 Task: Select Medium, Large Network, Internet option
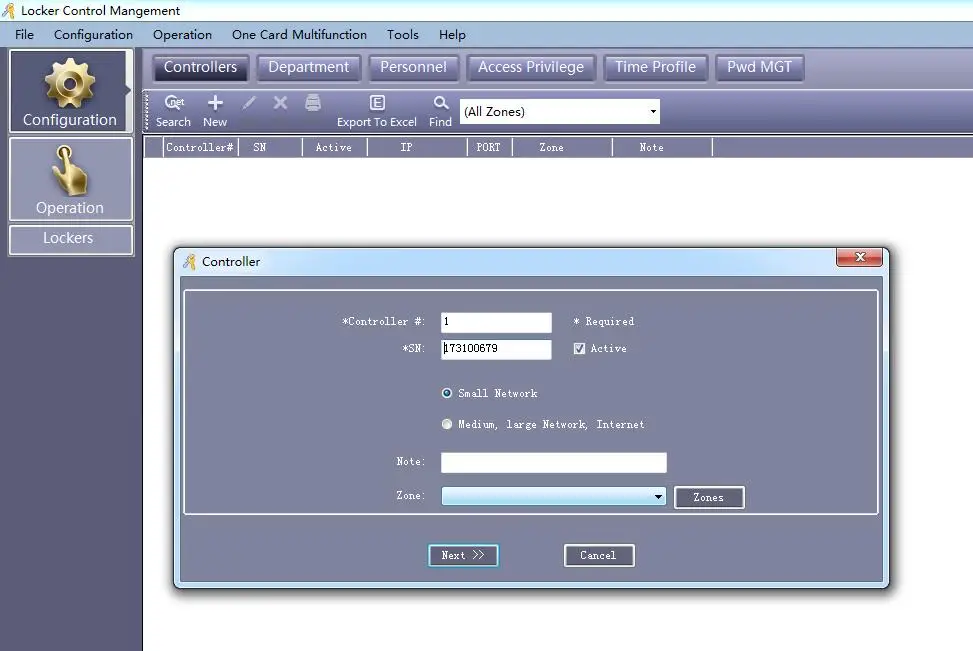(x=447, y=424)
